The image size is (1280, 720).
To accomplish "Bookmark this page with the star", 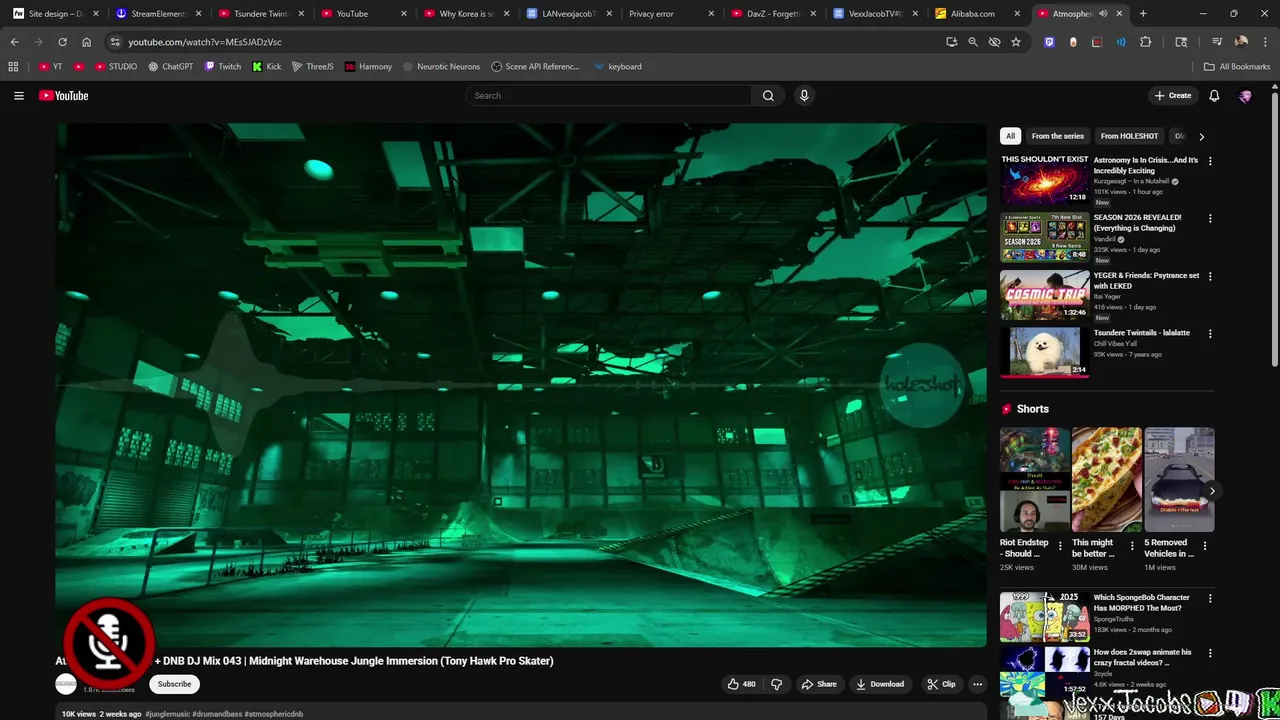I will (x=1016, y=42).
